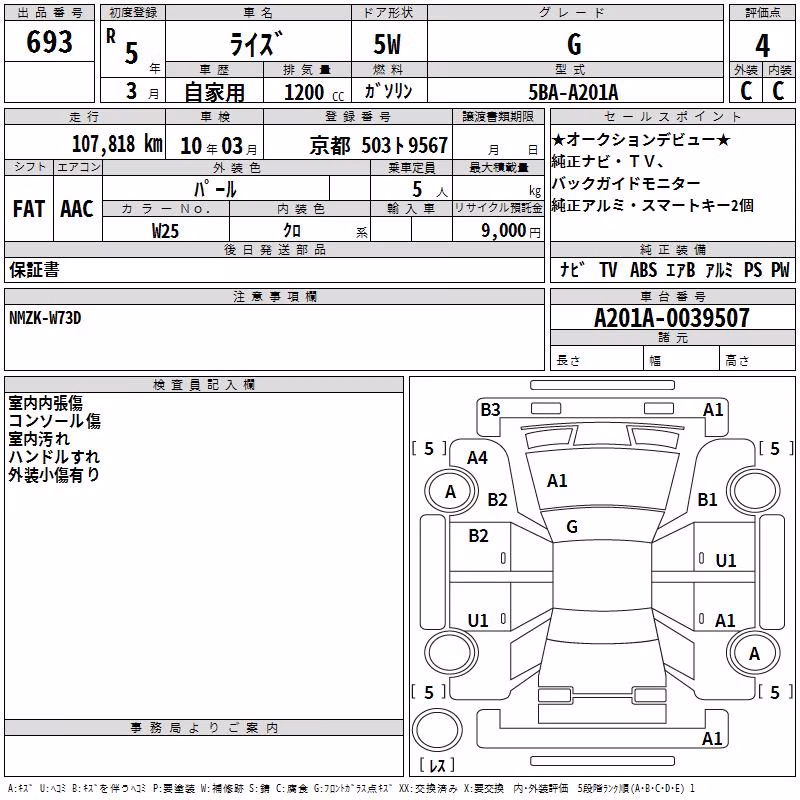
Task: Click the NMZK-W73D note text
Action: click(x=45, y=318)
